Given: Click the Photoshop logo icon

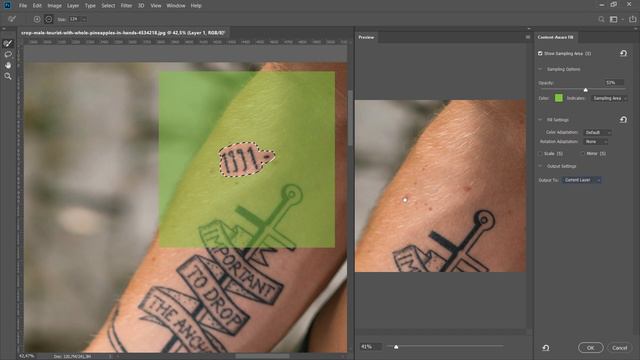Looking at the screenshot, I should [7, 5].
